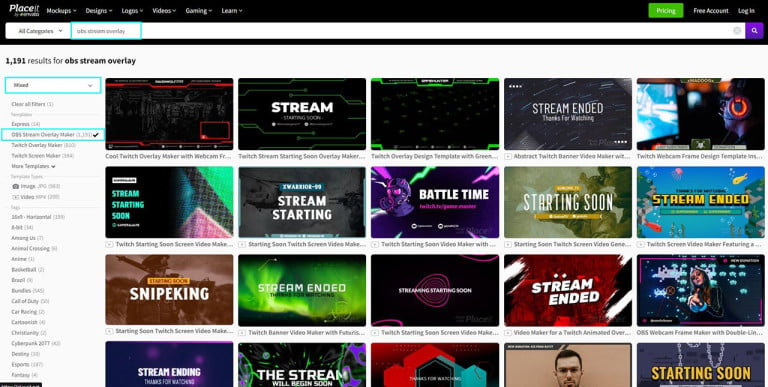Screen dimensions: 768x387
Task: Select the Cyberpunk 2077 tag
Action: coord(36,343)
